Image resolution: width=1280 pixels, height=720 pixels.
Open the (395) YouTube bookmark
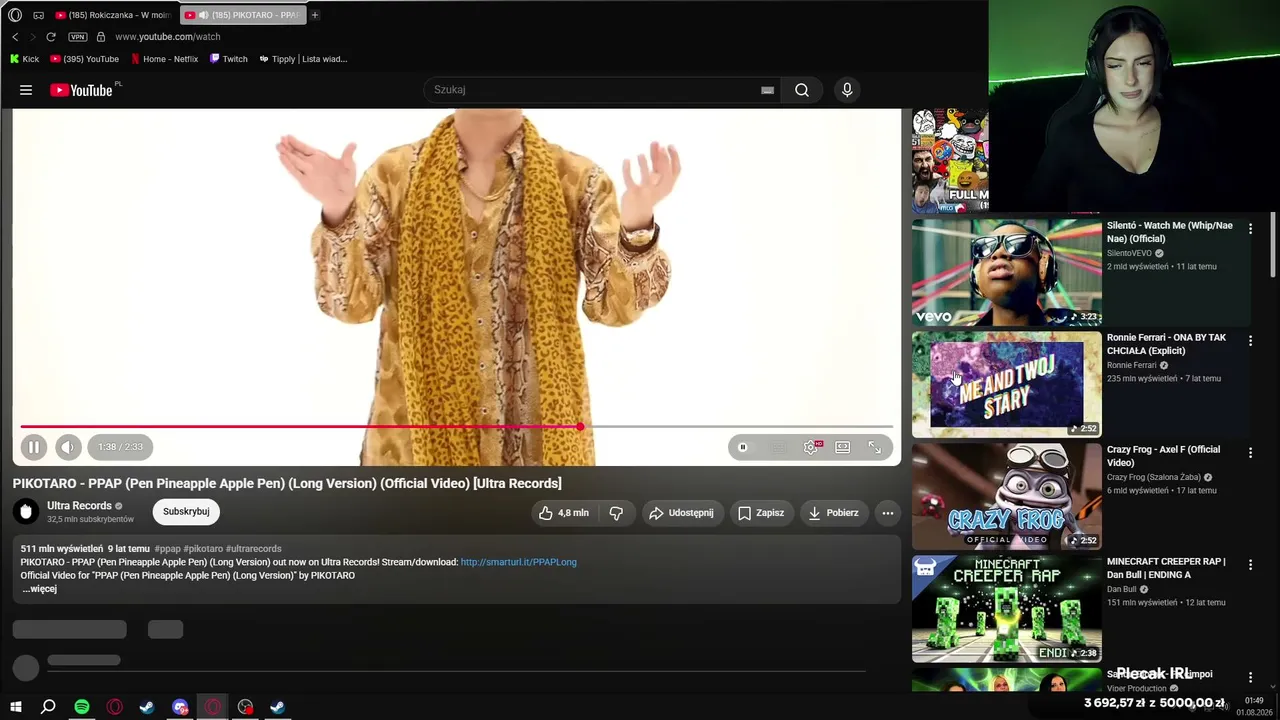(84, 59)
